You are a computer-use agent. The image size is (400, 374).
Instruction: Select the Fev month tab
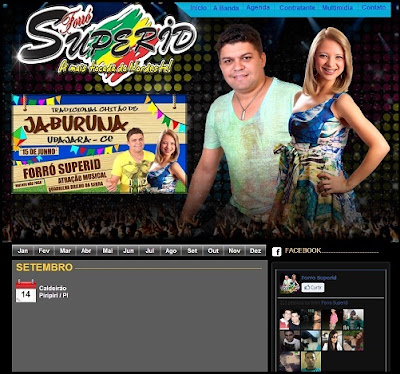click(44, 251)
